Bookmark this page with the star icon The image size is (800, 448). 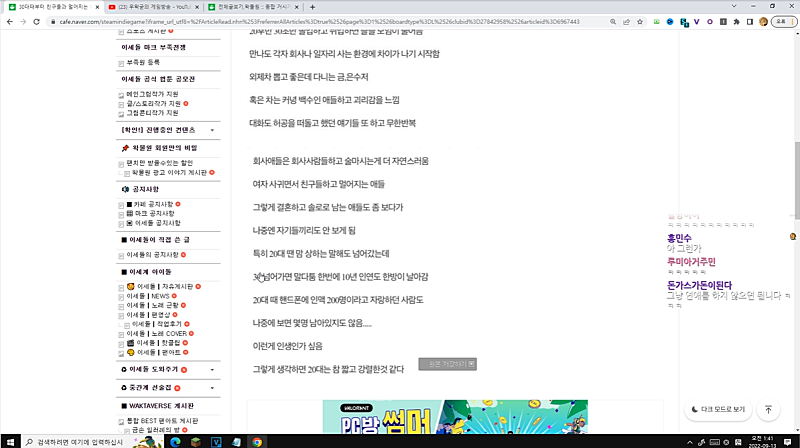(640, 22)
